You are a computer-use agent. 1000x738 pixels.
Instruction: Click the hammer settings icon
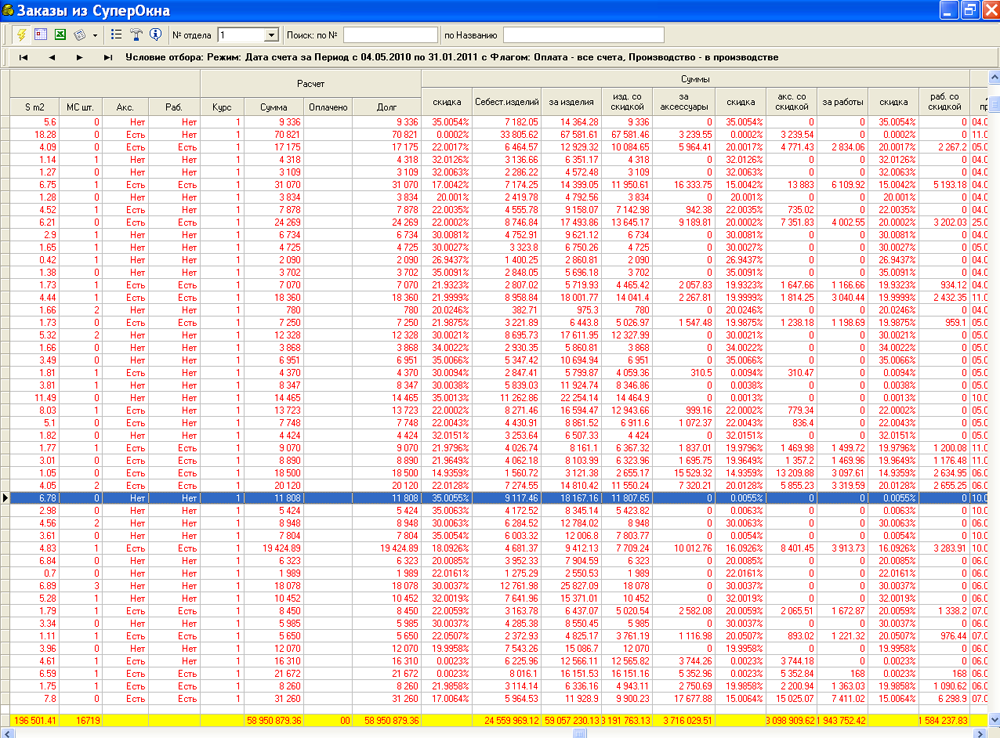136,35
